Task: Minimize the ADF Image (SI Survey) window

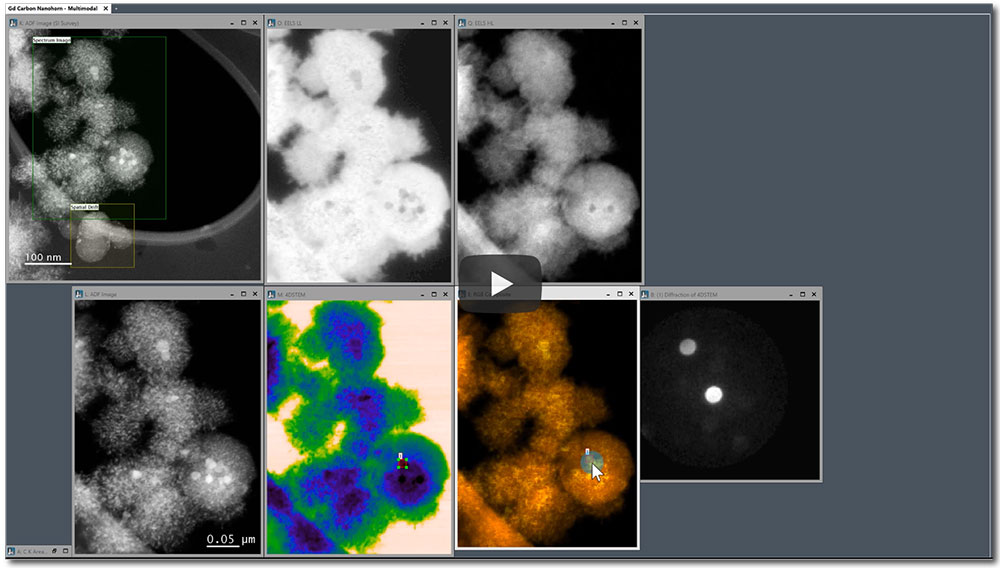Action: [x=232, y=23]
